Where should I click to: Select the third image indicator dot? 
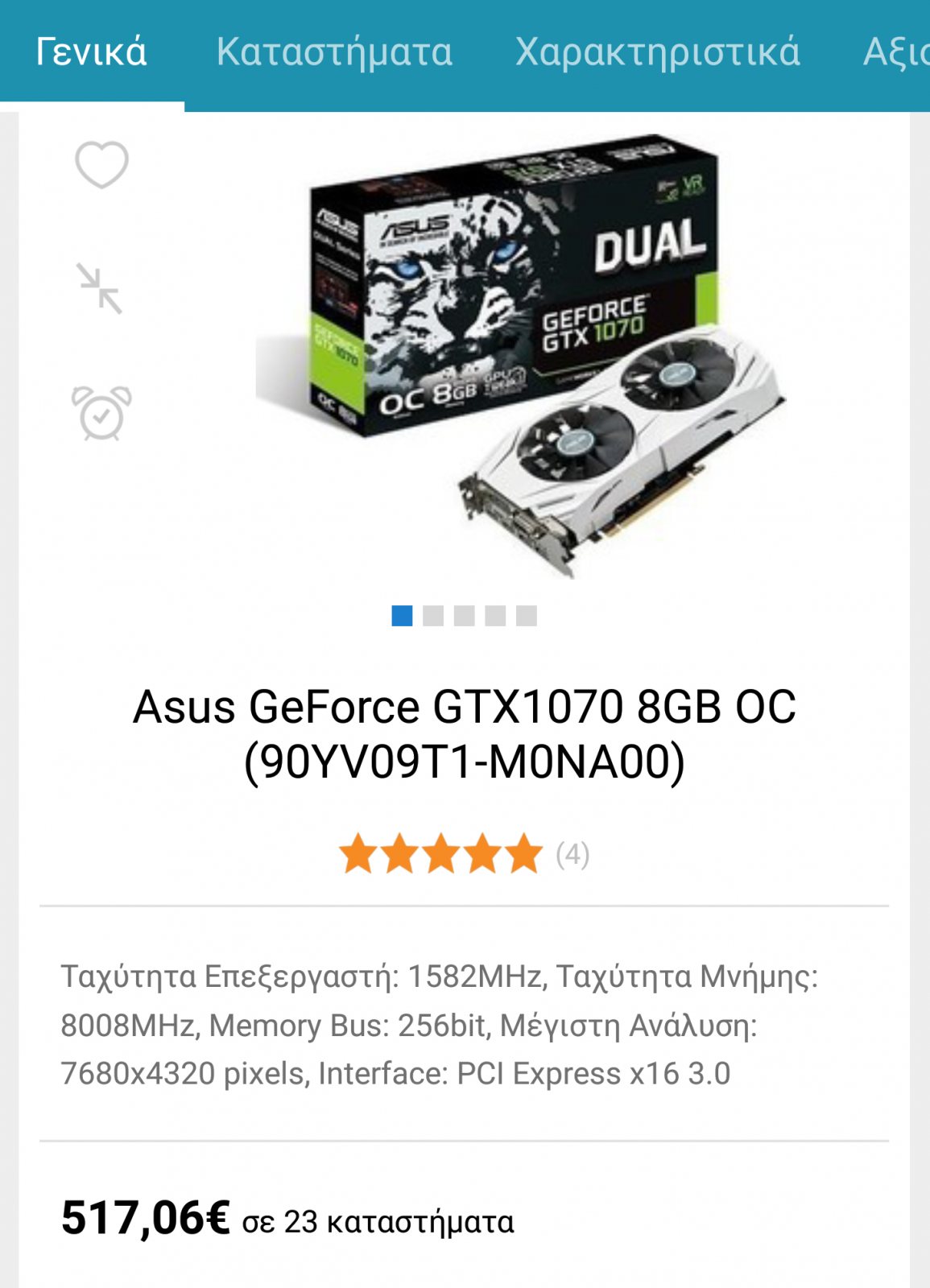pyautogui.click(x=465, y=616)
